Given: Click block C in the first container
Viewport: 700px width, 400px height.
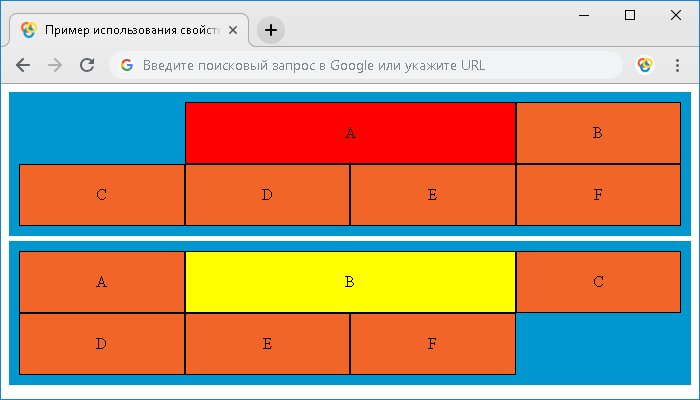Looking at the screenshot, I should (x=102, y=195).
